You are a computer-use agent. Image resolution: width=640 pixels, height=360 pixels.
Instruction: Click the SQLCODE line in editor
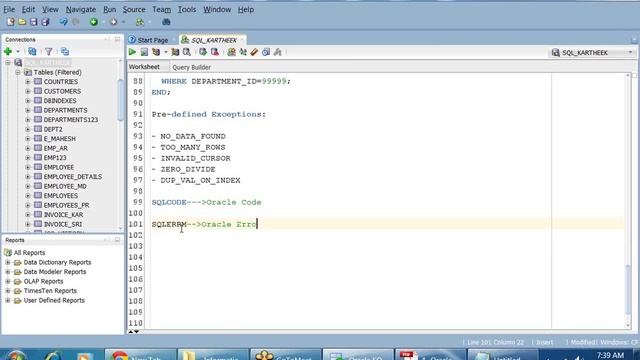click(x=206, y=202)
